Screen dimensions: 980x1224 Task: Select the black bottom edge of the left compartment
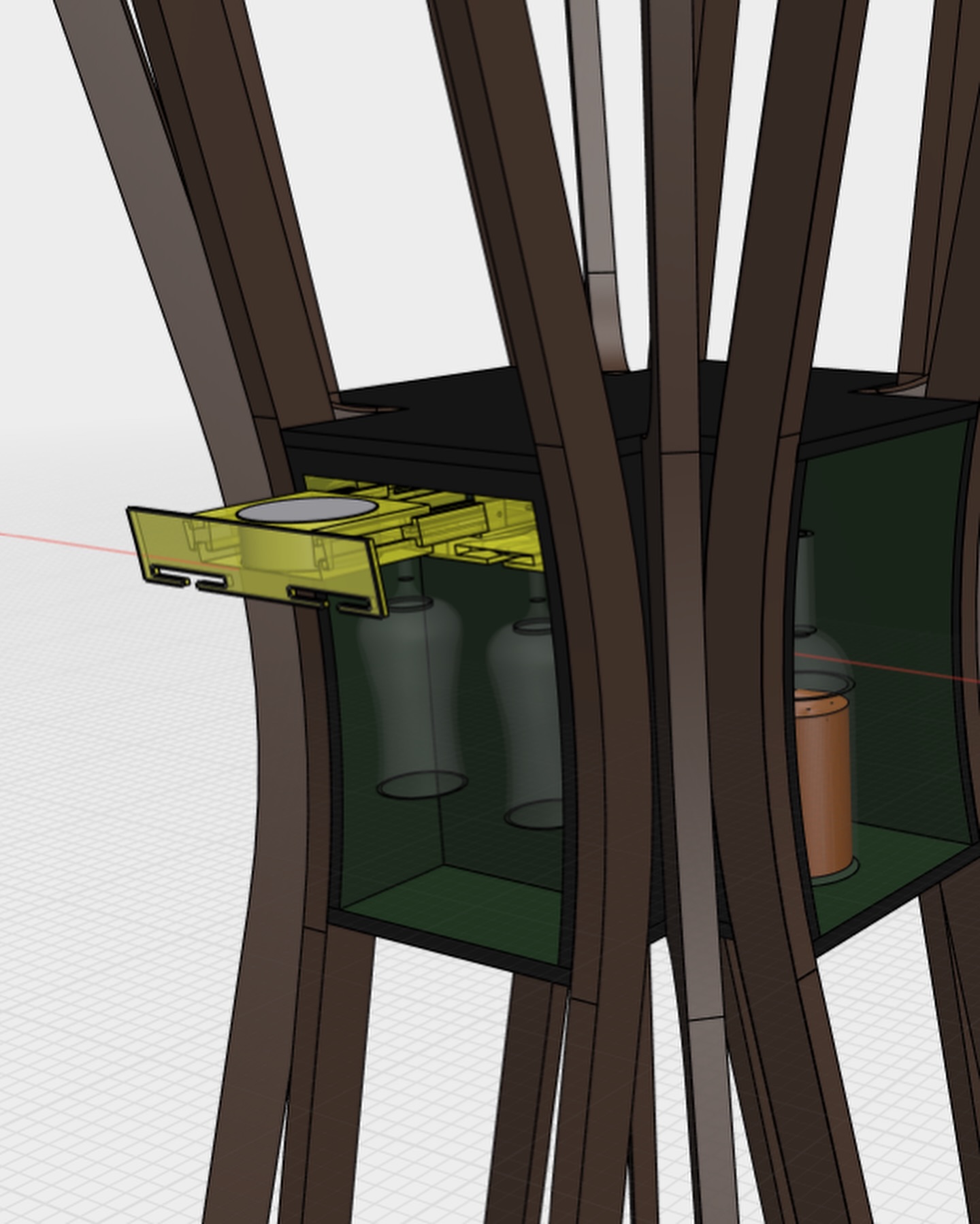point(449,949)
